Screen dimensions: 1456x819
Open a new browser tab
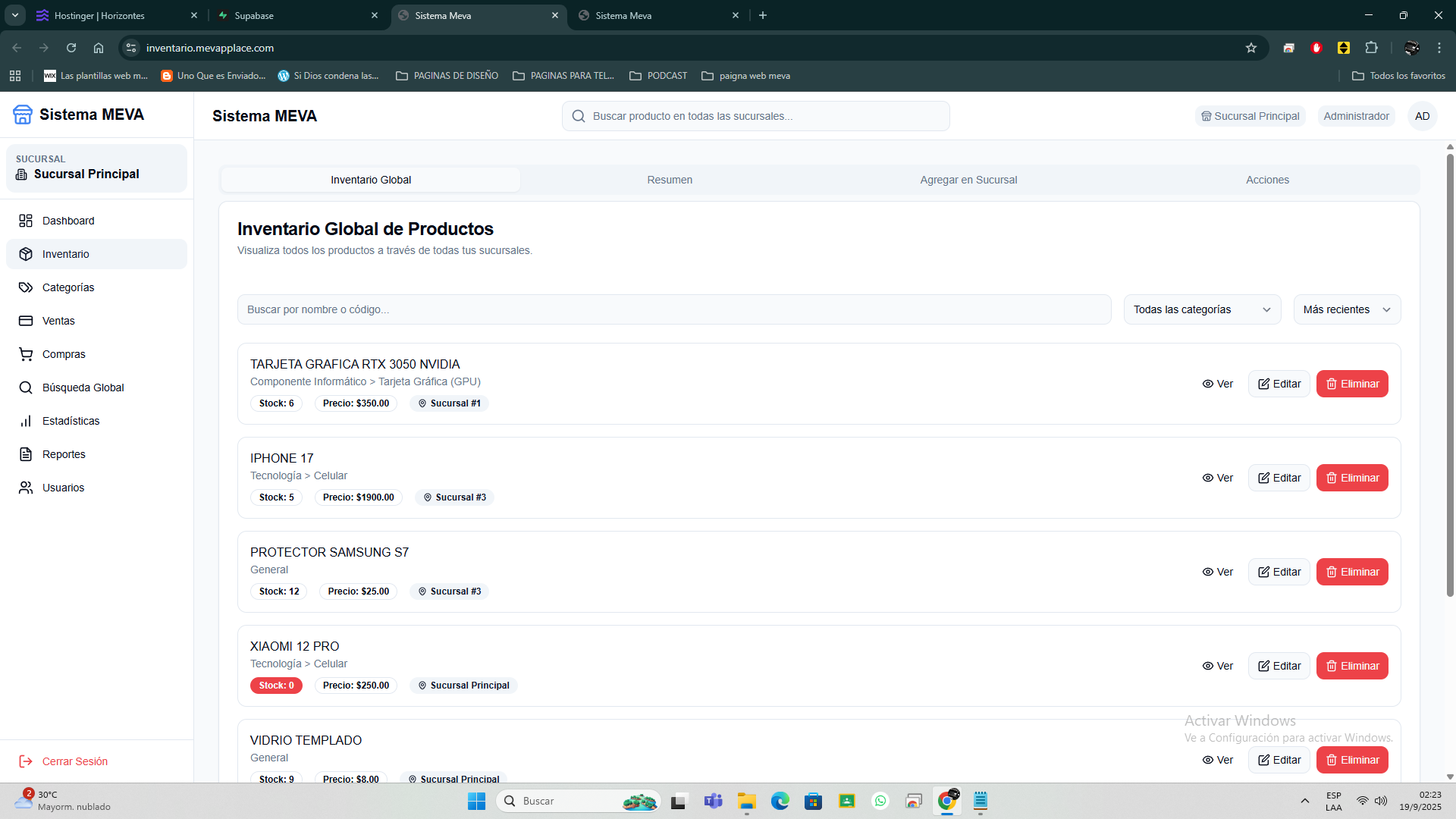pos(763,15)
